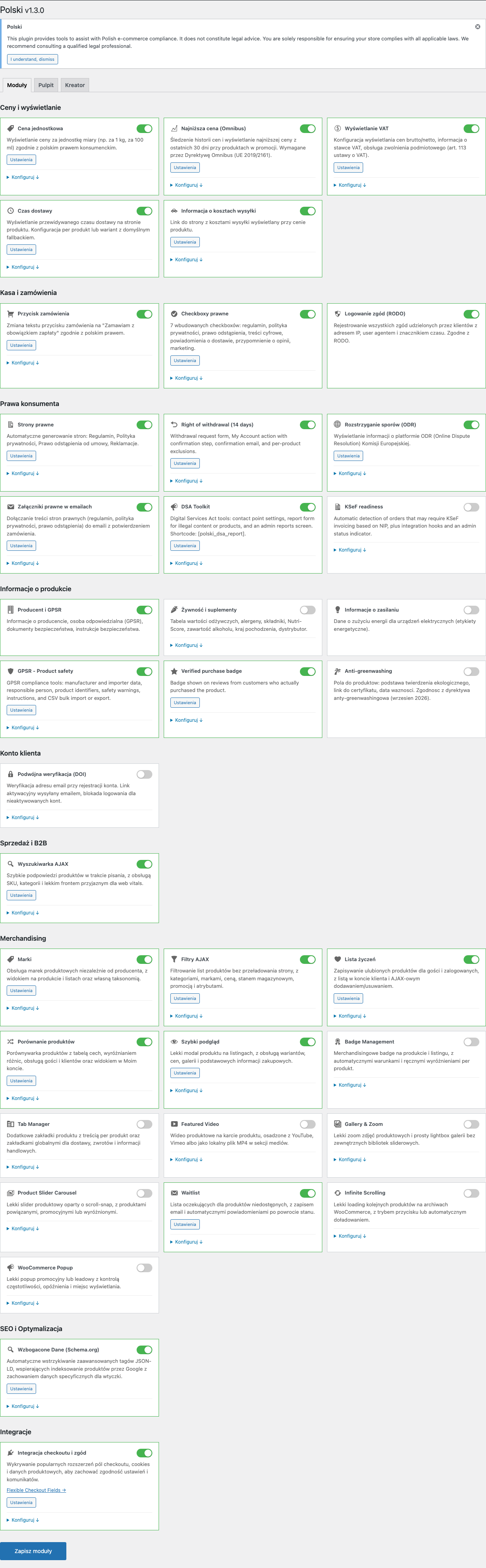Screen dimensions: 486x1568
Task: Click the globe icon for Rozstrzyganie sporów (ODR)
Action: (337, 425)
